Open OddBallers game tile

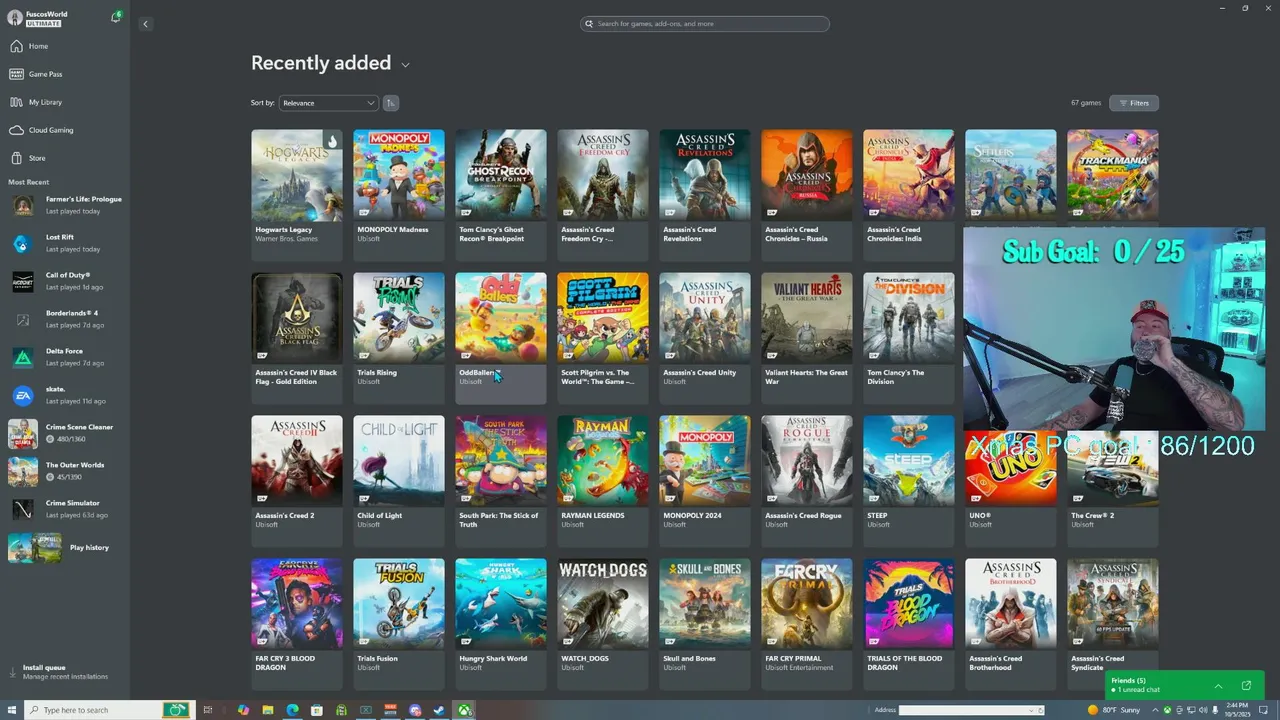tap(501, 338)
